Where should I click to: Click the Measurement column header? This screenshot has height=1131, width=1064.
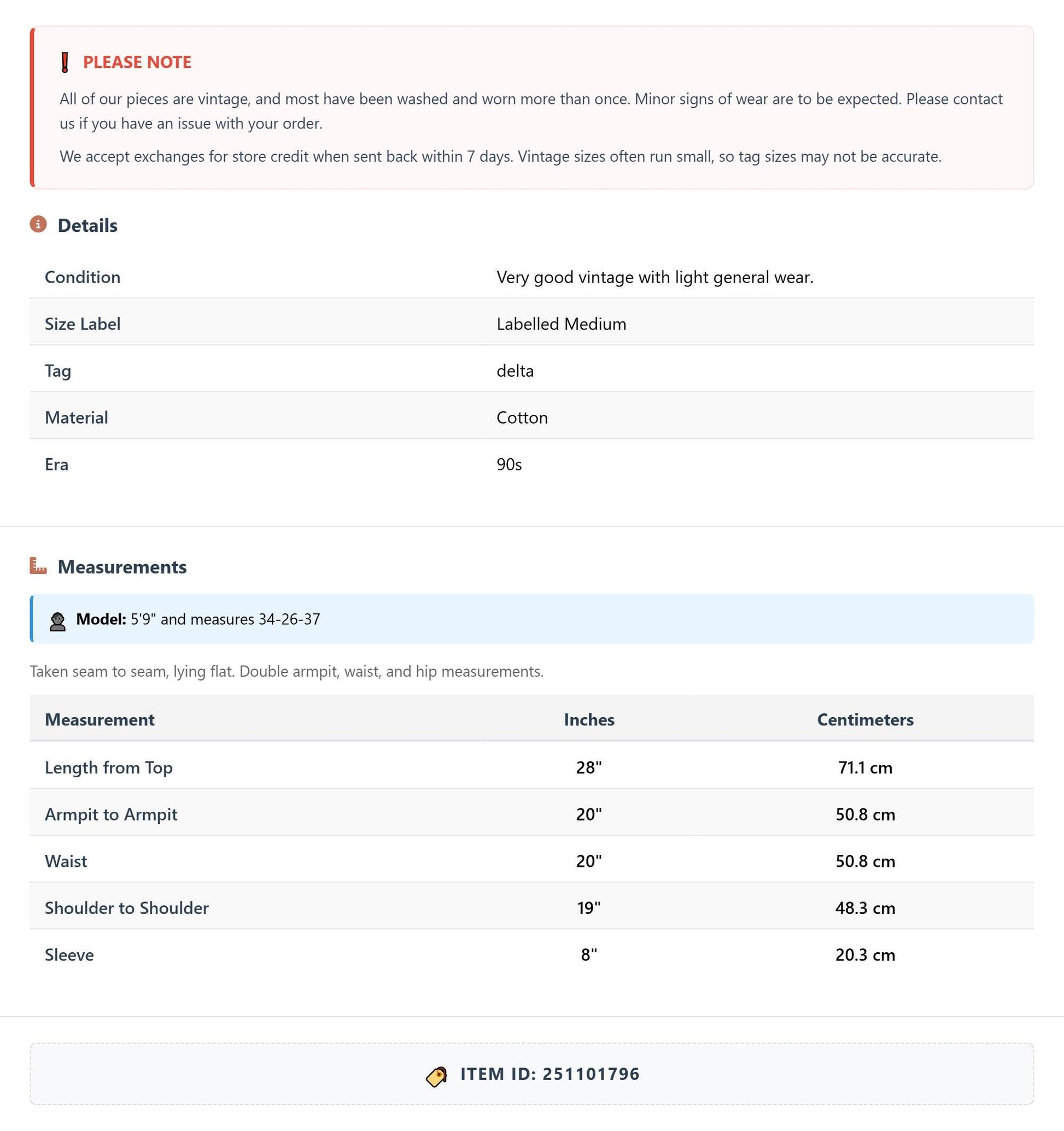click(100, 719)
